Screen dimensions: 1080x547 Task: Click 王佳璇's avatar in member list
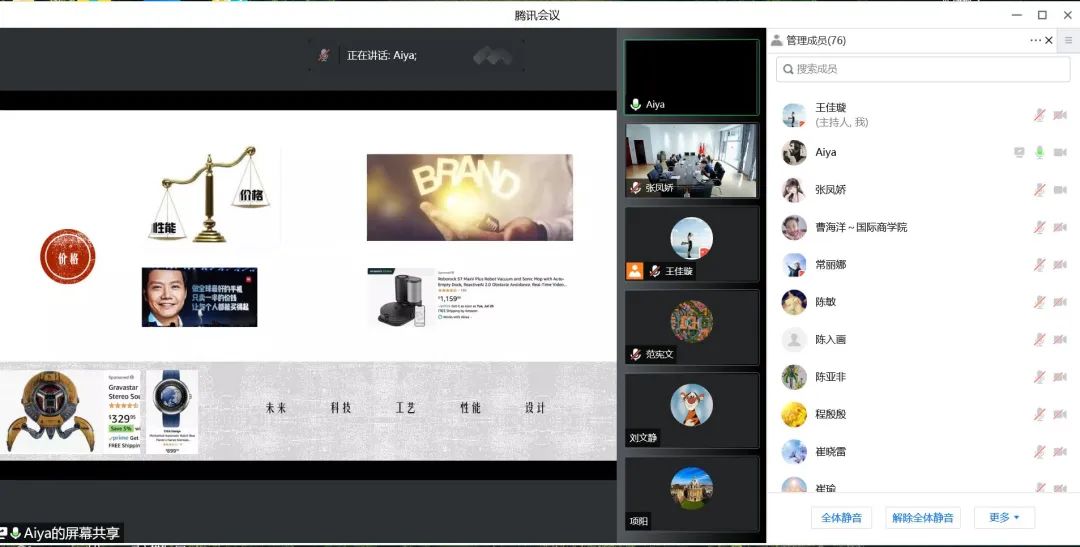tap(793, 115)
